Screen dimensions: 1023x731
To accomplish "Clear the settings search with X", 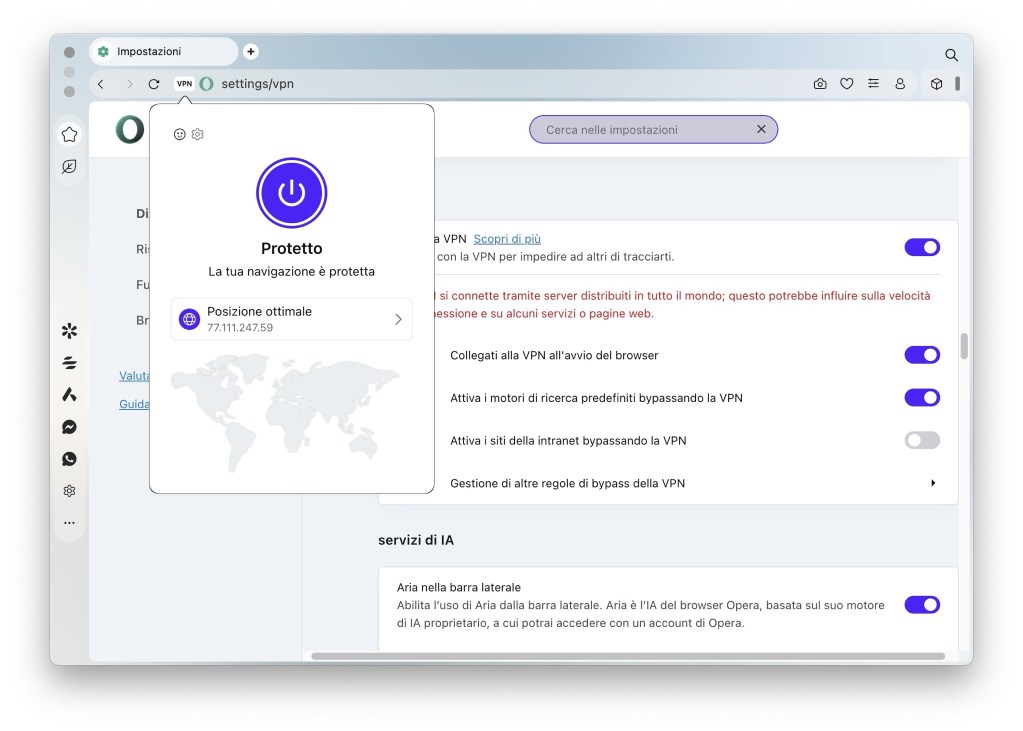I will [x=761, y=129].
